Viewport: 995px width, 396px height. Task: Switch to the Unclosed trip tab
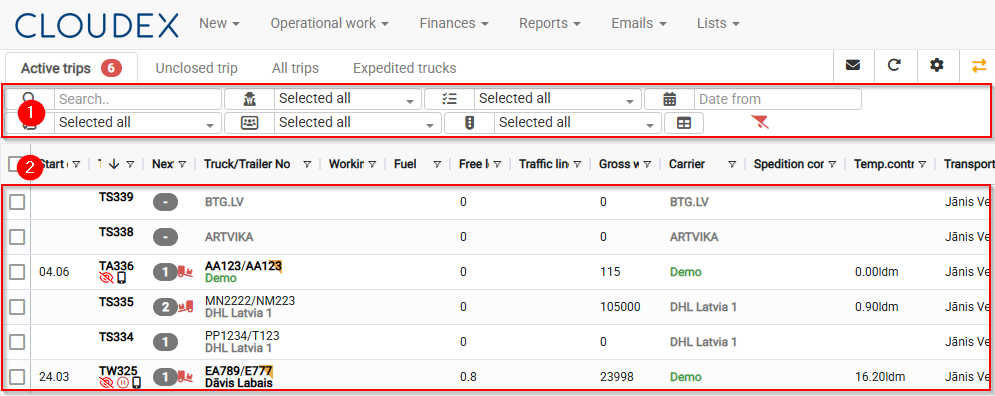197,68
